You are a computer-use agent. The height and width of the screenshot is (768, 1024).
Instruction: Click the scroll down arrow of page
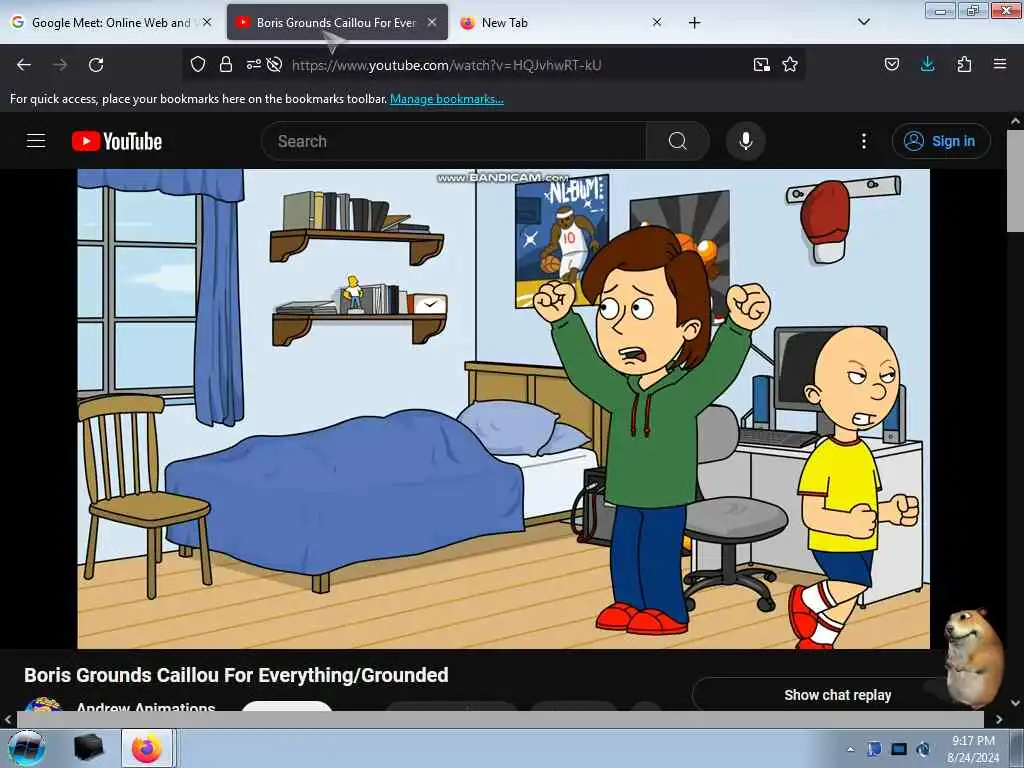click(x=1015, y=703)
